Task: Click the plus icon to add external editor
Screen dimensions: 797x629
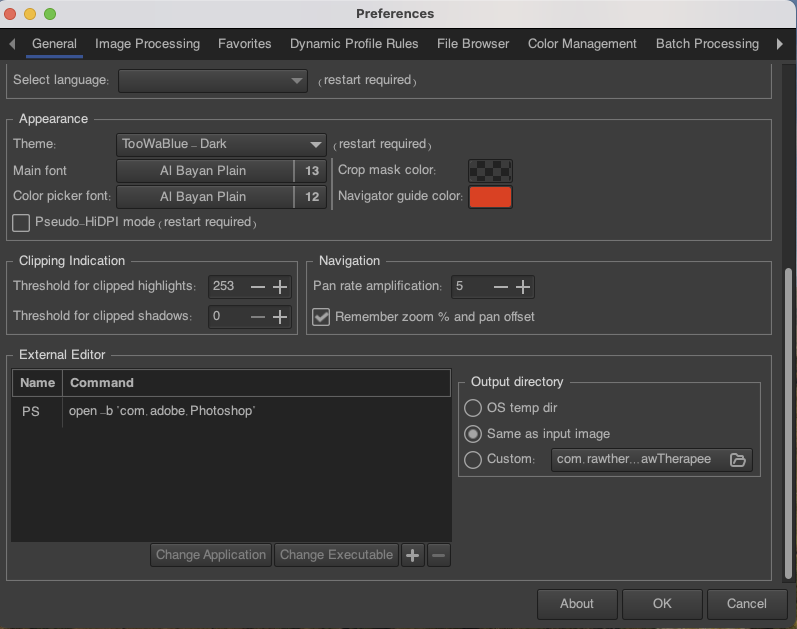Action: [x=413, y=555]
